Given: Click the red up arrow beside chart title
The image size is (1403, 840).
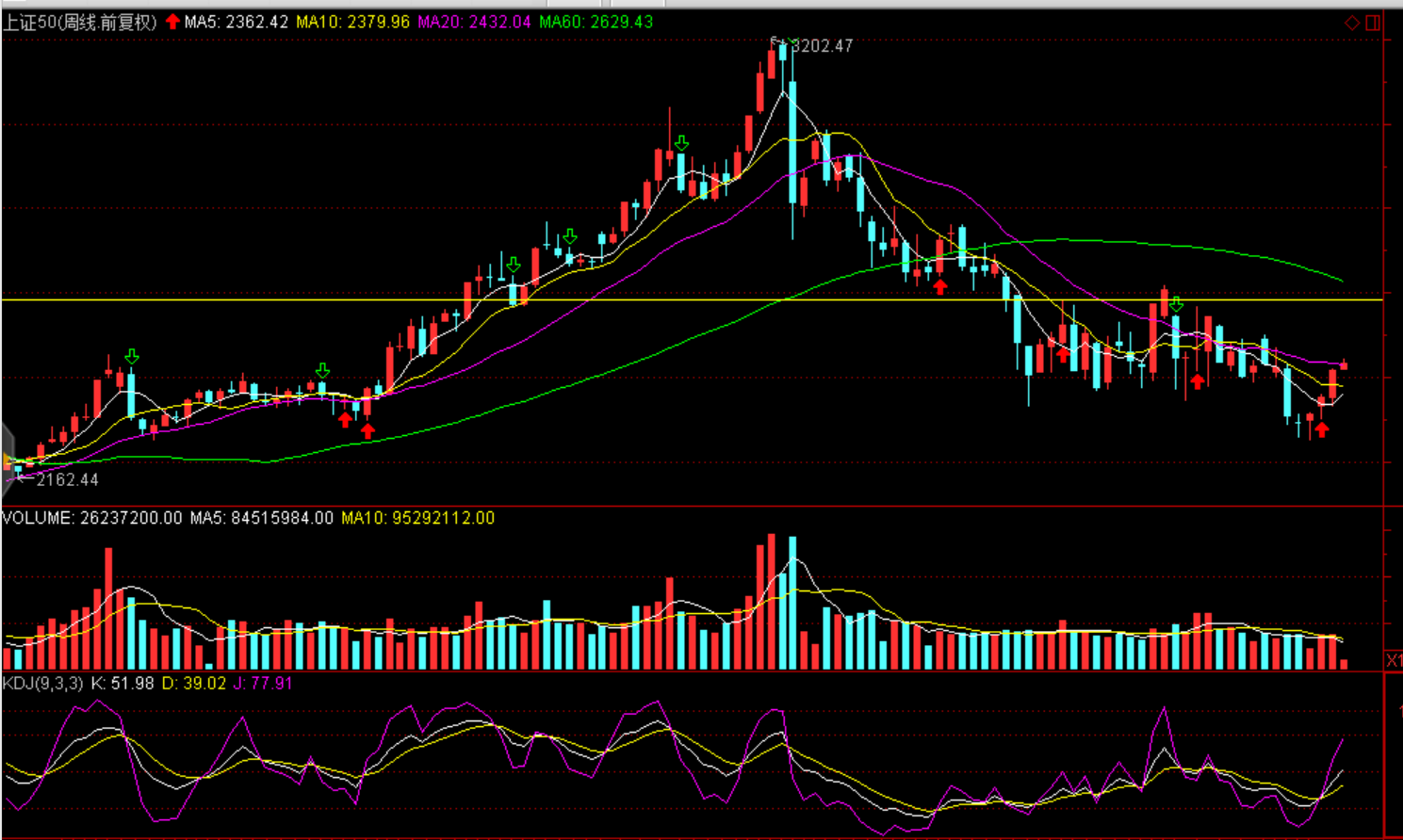Looking at the screenshot, I should click(x=172, y=22).
